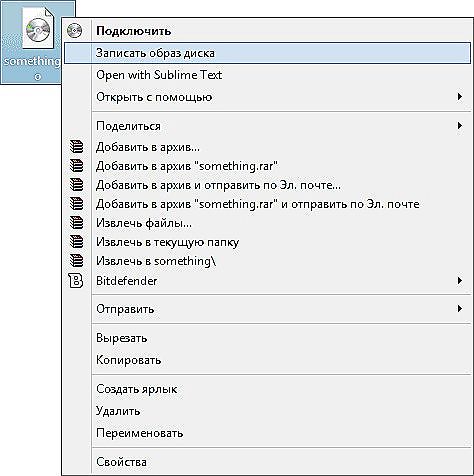Click WinRAR icon beside Добавить в архив "something.rar"
474x476 pixels.
click(76, 165)
